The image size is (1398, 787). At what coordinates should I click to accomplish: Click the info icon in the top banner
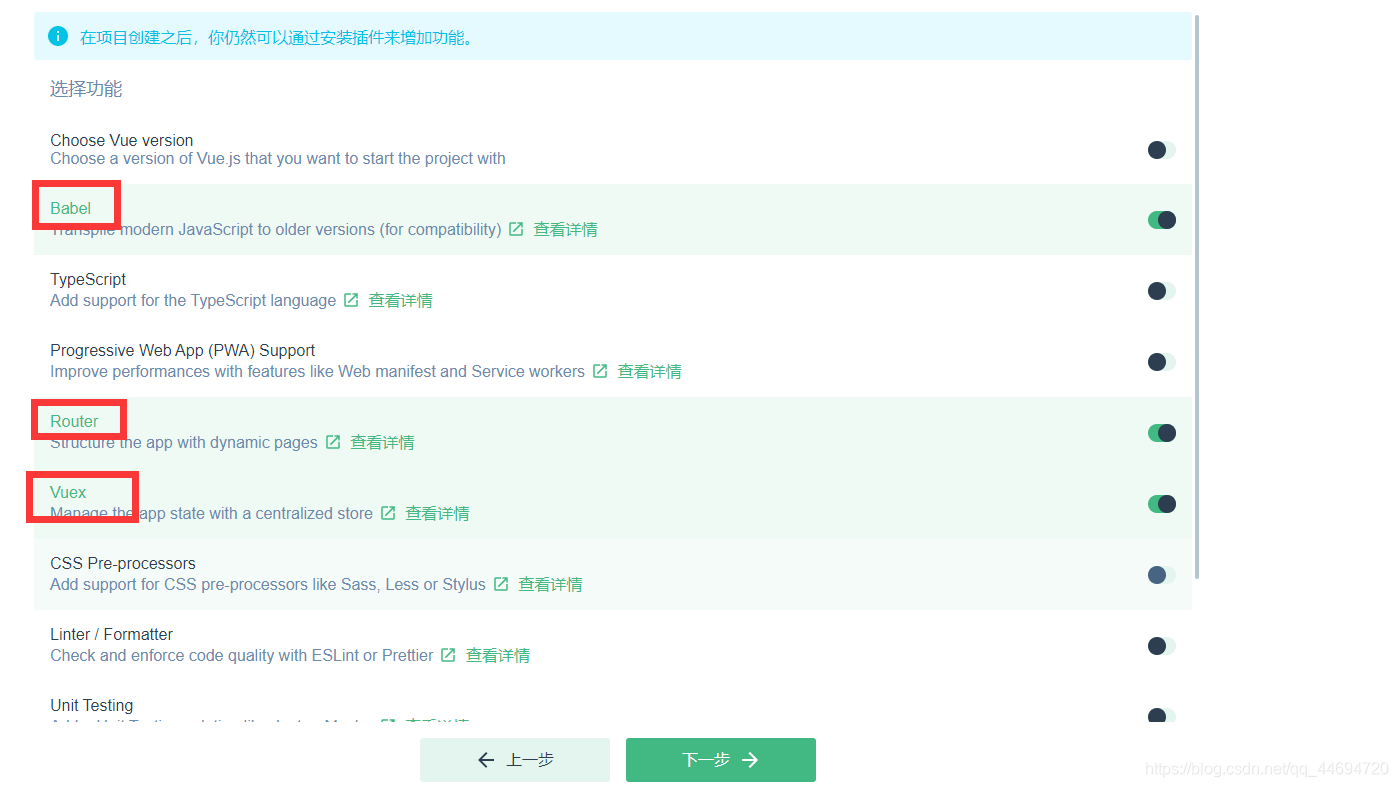click(57, 35)
